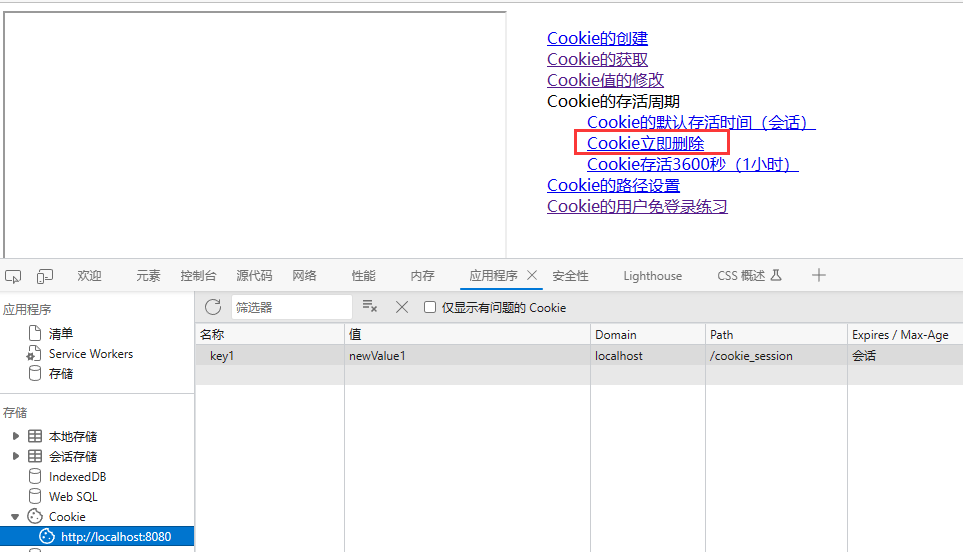Clear all cookies icon next to filter
The height and width of the screenshot is (552, 963).
point(370,306)
